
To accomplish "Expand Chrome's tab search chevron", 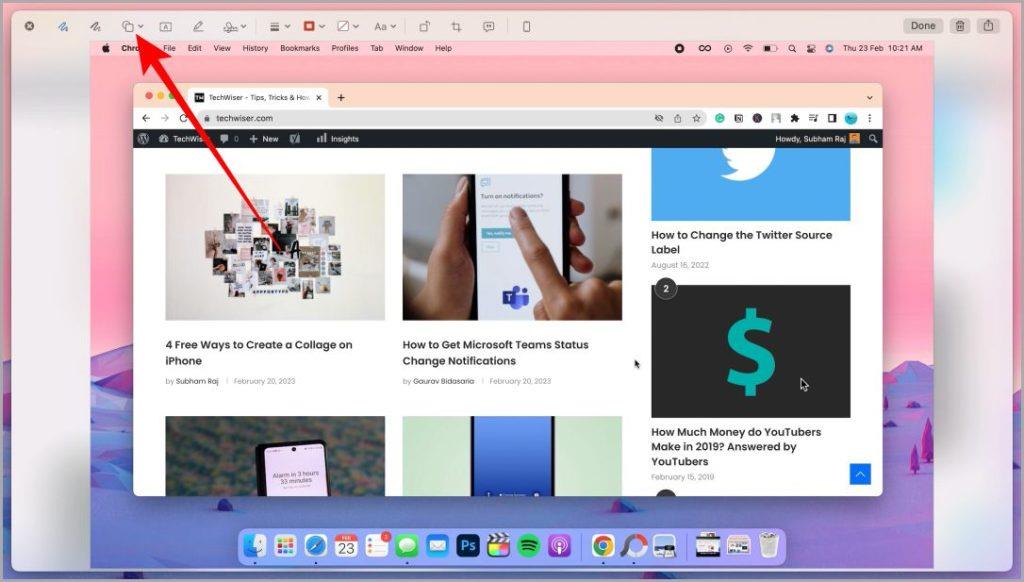I will (870, 97).
